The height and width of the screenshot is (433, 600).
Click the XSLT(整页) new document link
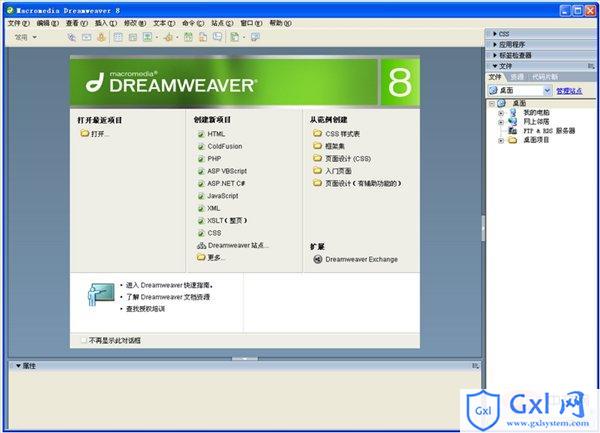pos(227,221)
